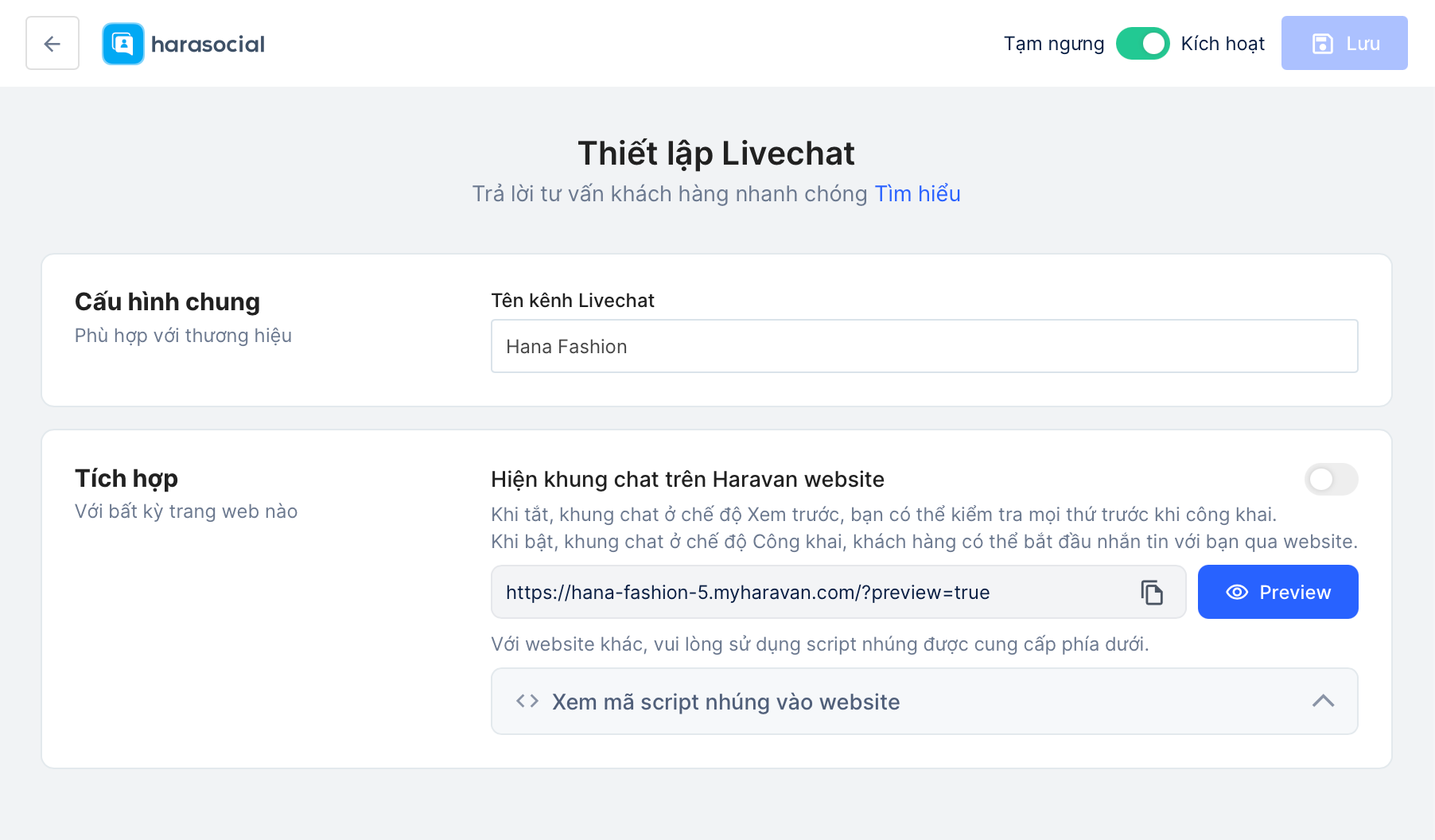The width and height of the screenshot is (1435, 840).
Task: Click the "Tạm ngưng" label
Action: click(x=1053, y=44)
